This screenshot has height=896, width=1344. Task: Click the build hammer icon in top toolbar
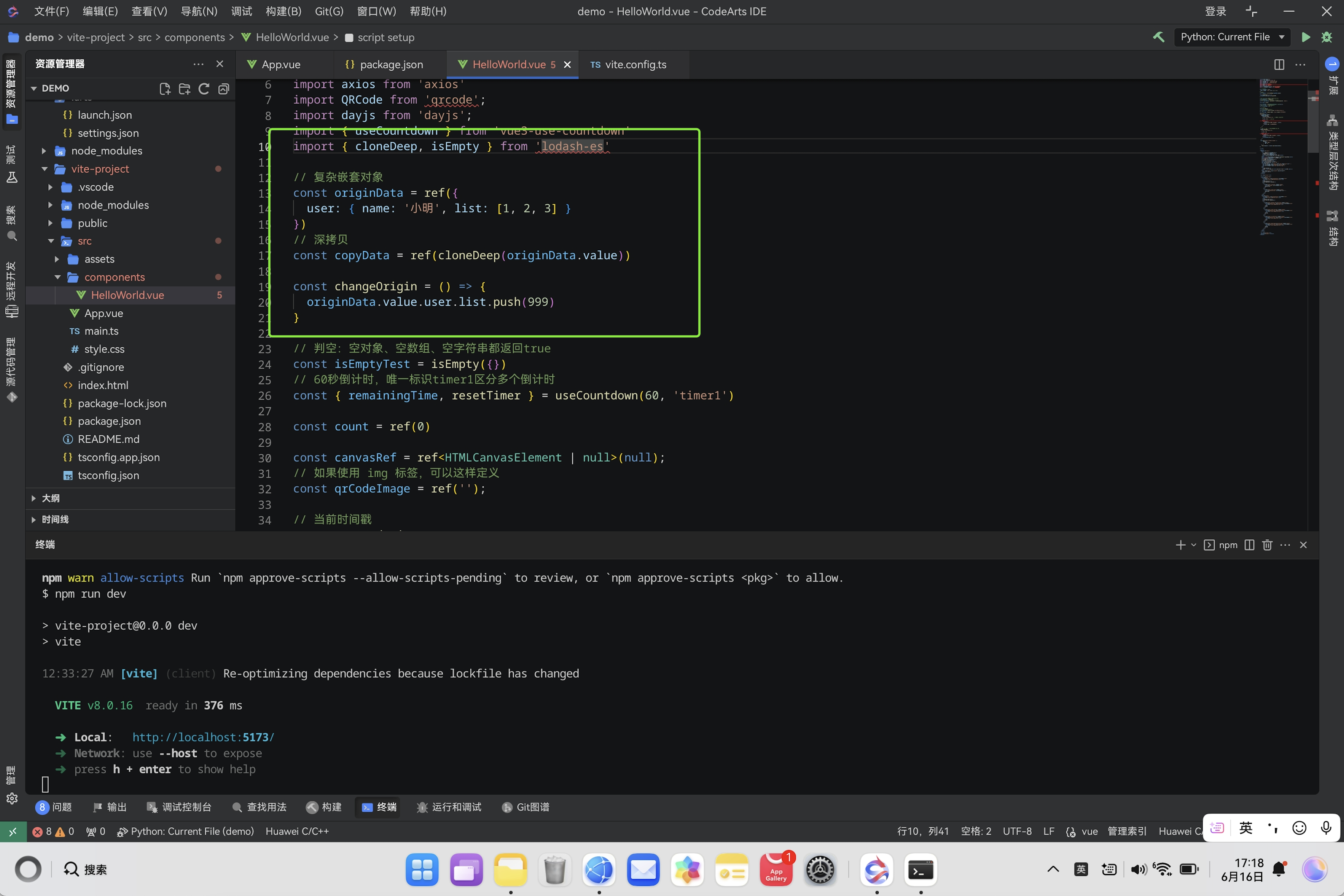coord(1158,37)
